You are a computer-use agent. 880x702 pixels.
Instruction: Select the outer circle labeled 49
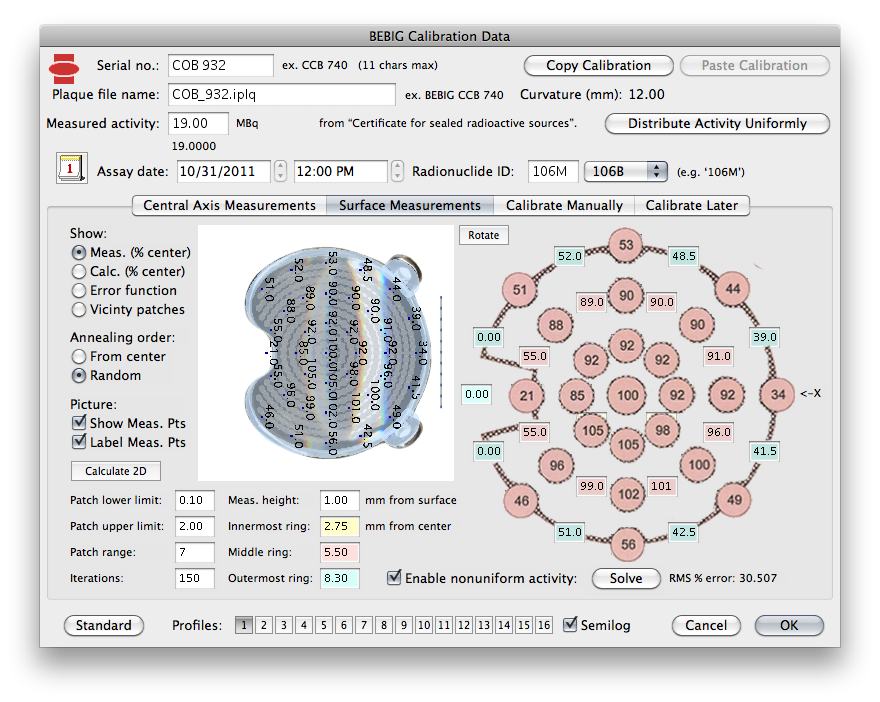[734, 500]
